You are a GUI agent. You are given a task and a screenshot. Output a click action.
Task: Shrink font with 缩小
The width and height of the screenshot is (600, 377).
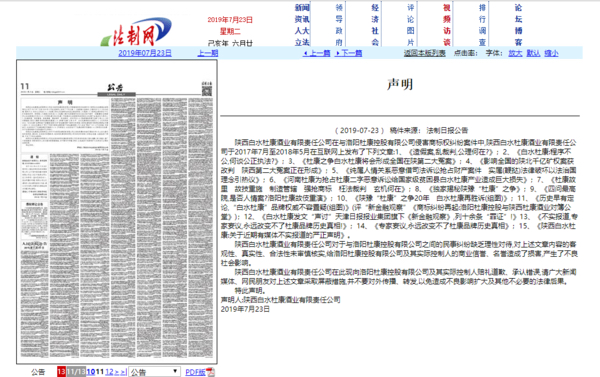click(x=551, y=53)
